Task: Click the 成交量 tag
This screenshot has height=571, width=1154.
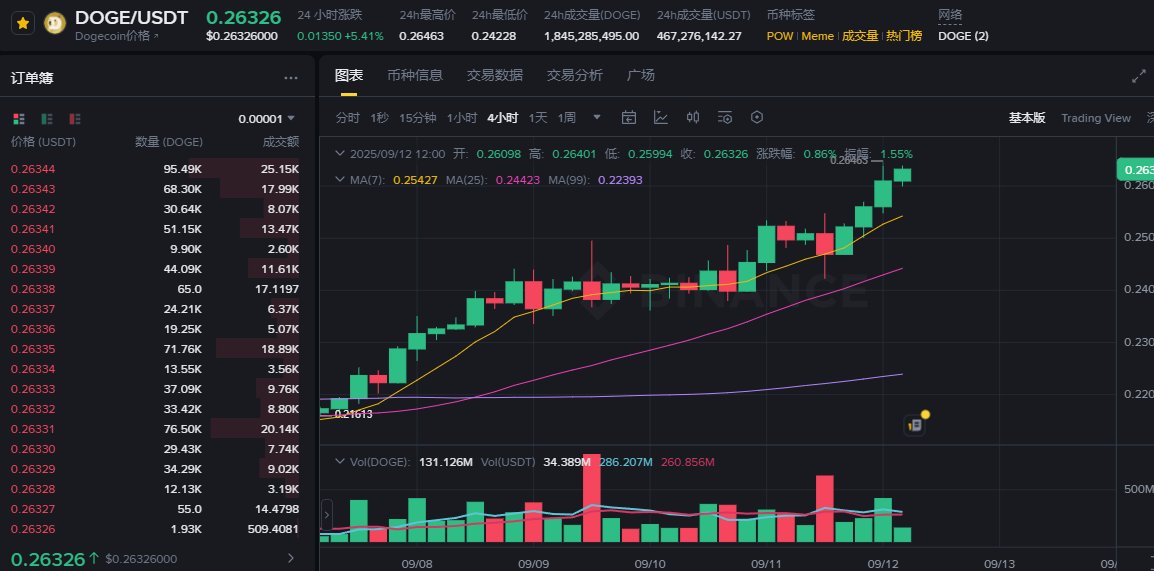Action: coord(860,35)
